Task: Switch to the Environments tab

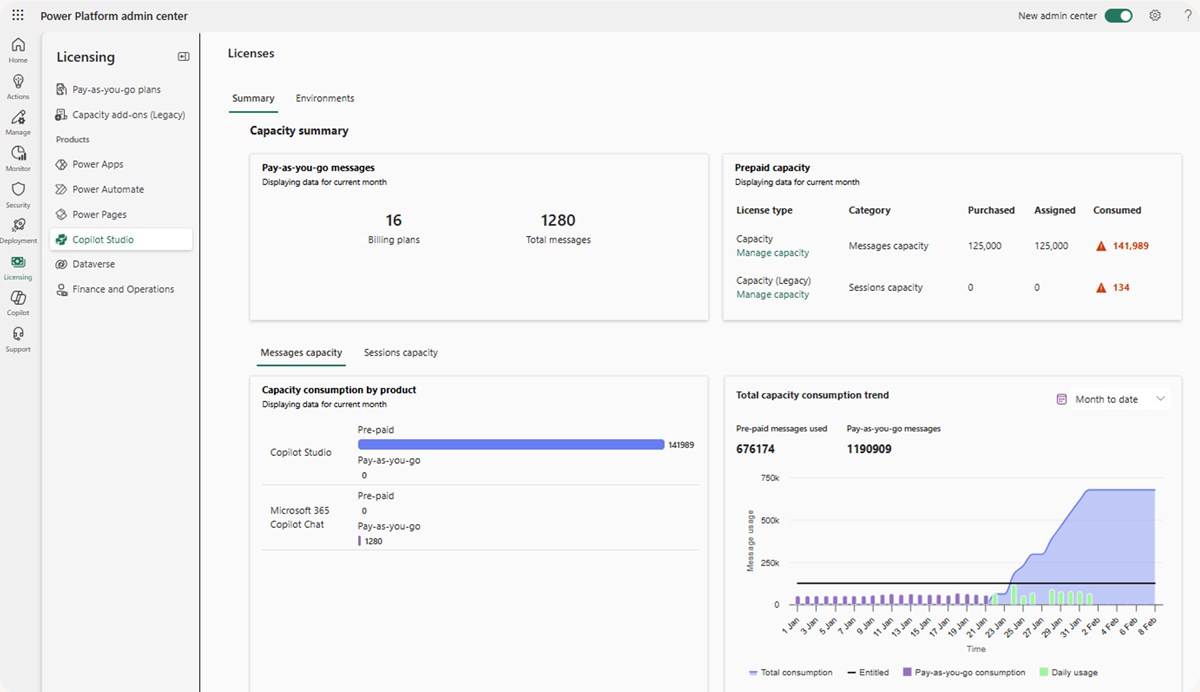Action: [324, 98]
